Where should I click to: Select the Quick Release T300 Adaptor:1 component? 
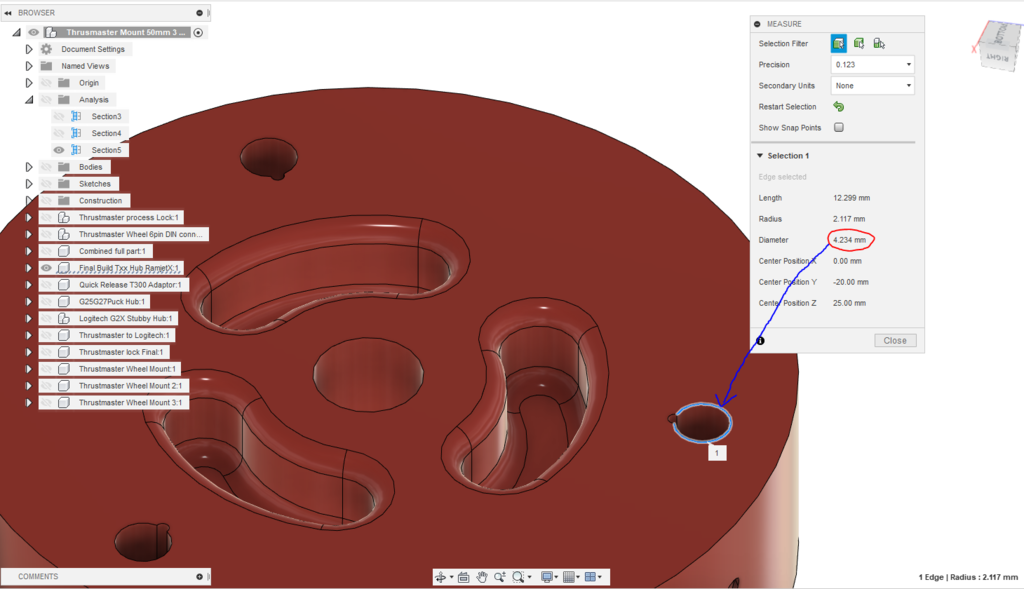[130, 285]
